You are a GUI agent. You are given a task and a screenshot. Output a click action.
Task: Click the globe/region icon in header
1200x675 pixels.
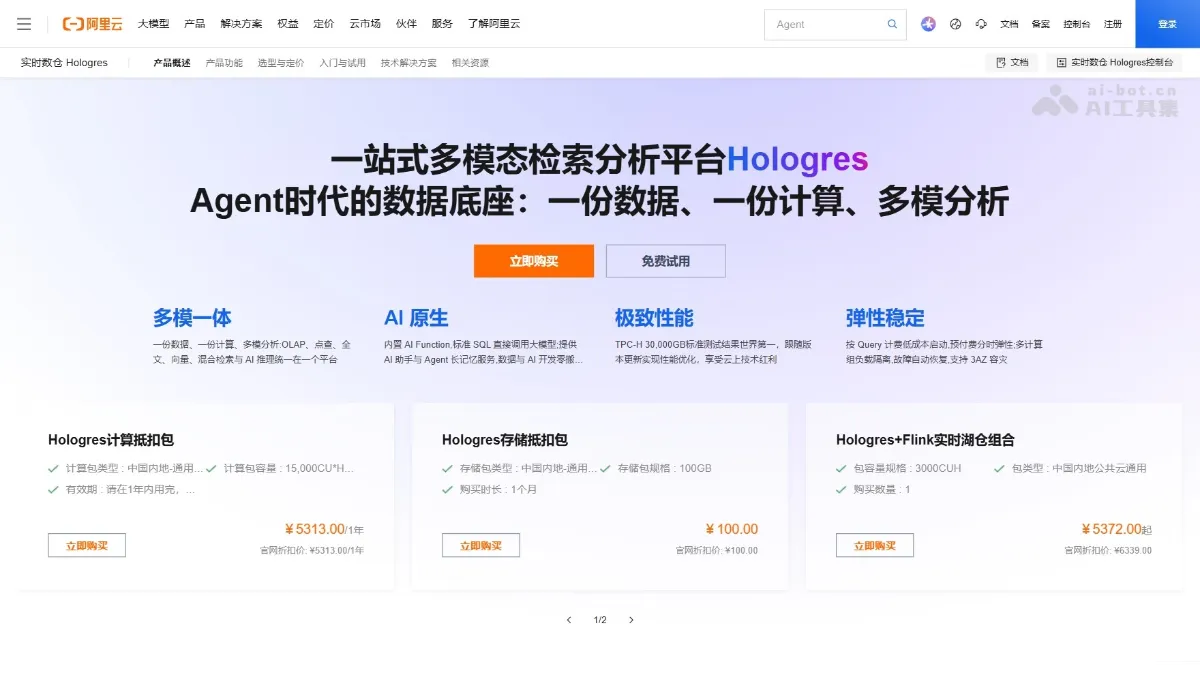pos(955,24)
